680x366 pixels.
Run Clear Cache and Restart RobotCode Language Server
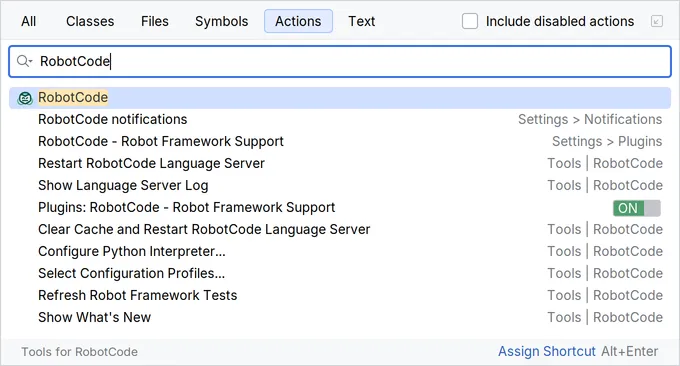tap(340, 230)
